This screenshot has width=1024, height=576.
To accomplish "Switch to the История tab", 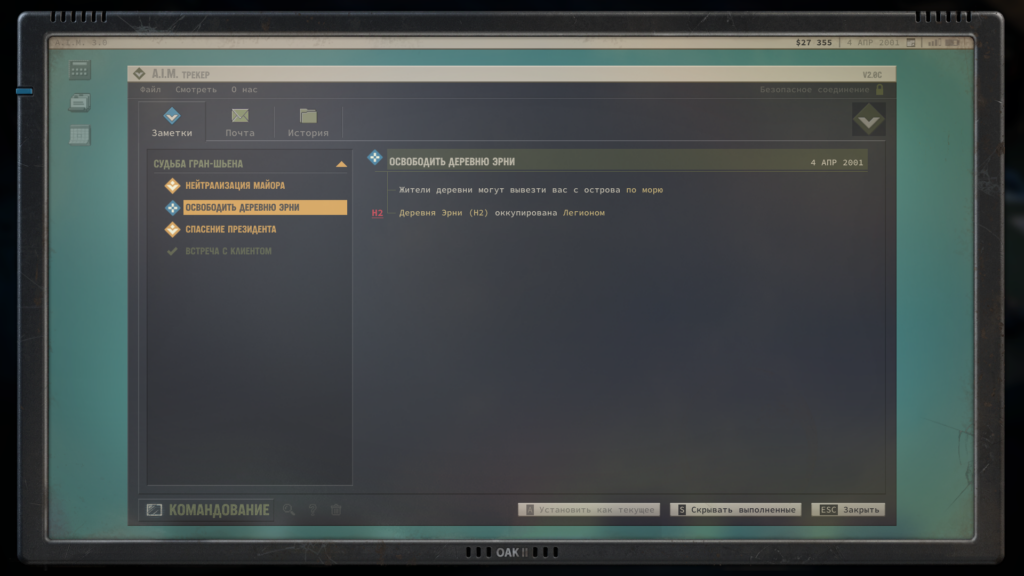I will pos(308,122).
